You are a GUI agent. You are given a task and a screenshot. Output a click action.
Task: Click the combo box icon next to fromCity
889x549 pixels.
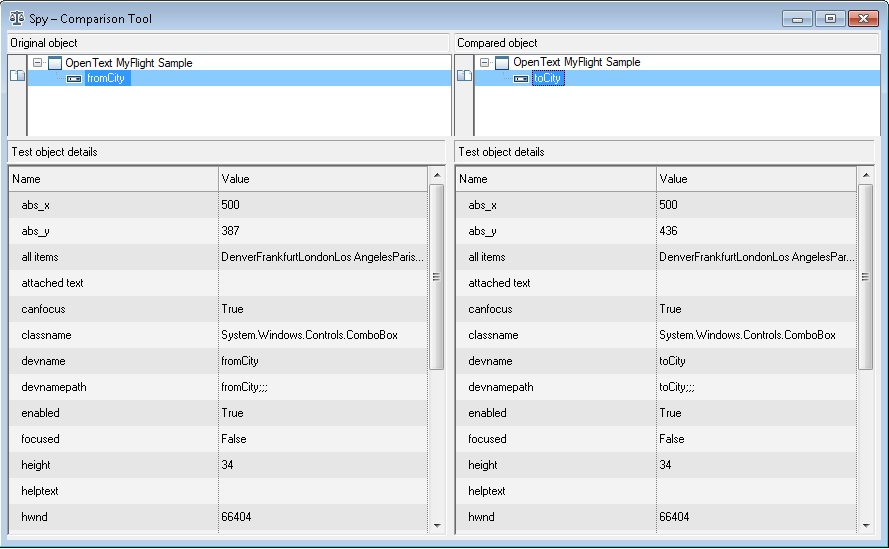pyautogui.click(x=75, y=78)
